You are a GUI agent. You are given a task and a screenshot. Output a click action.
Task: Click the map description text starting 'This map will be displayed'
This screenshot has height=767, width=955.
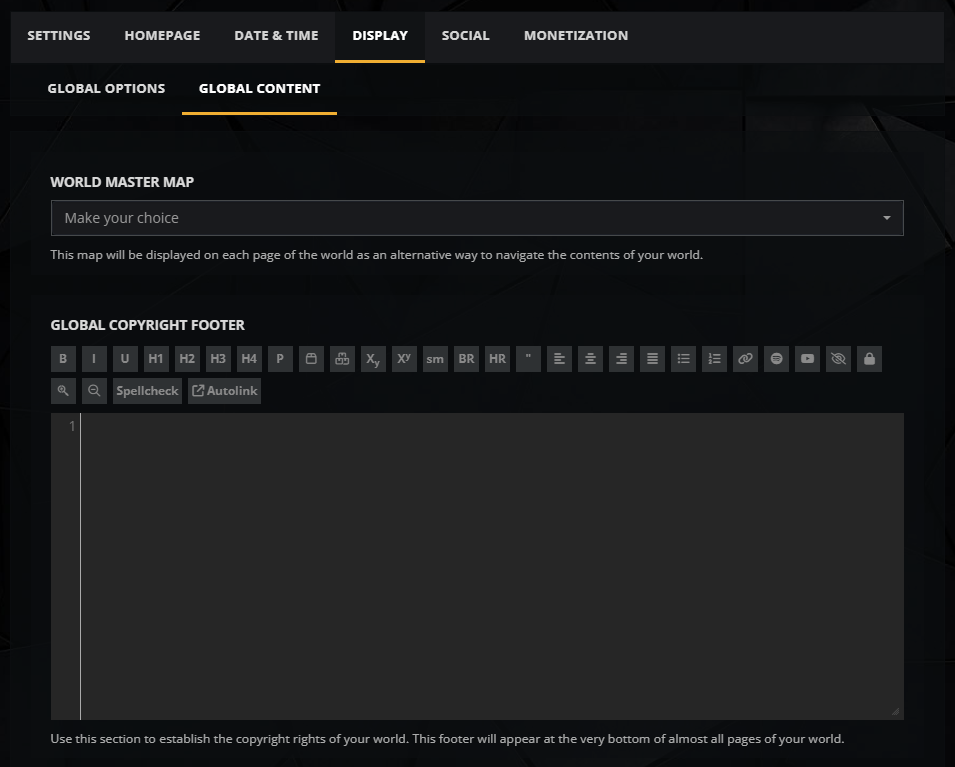pos(377,255)
